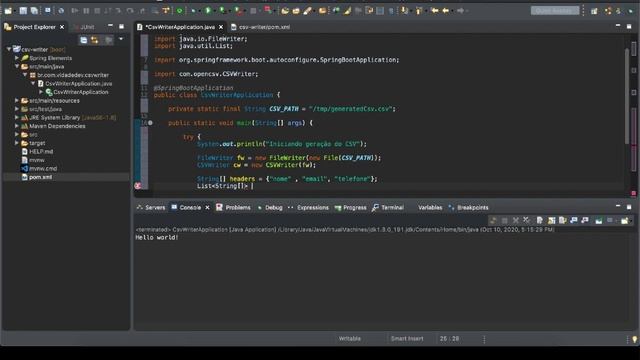
Task: Open the Terminal tab
Action: (x=388, y=207)
